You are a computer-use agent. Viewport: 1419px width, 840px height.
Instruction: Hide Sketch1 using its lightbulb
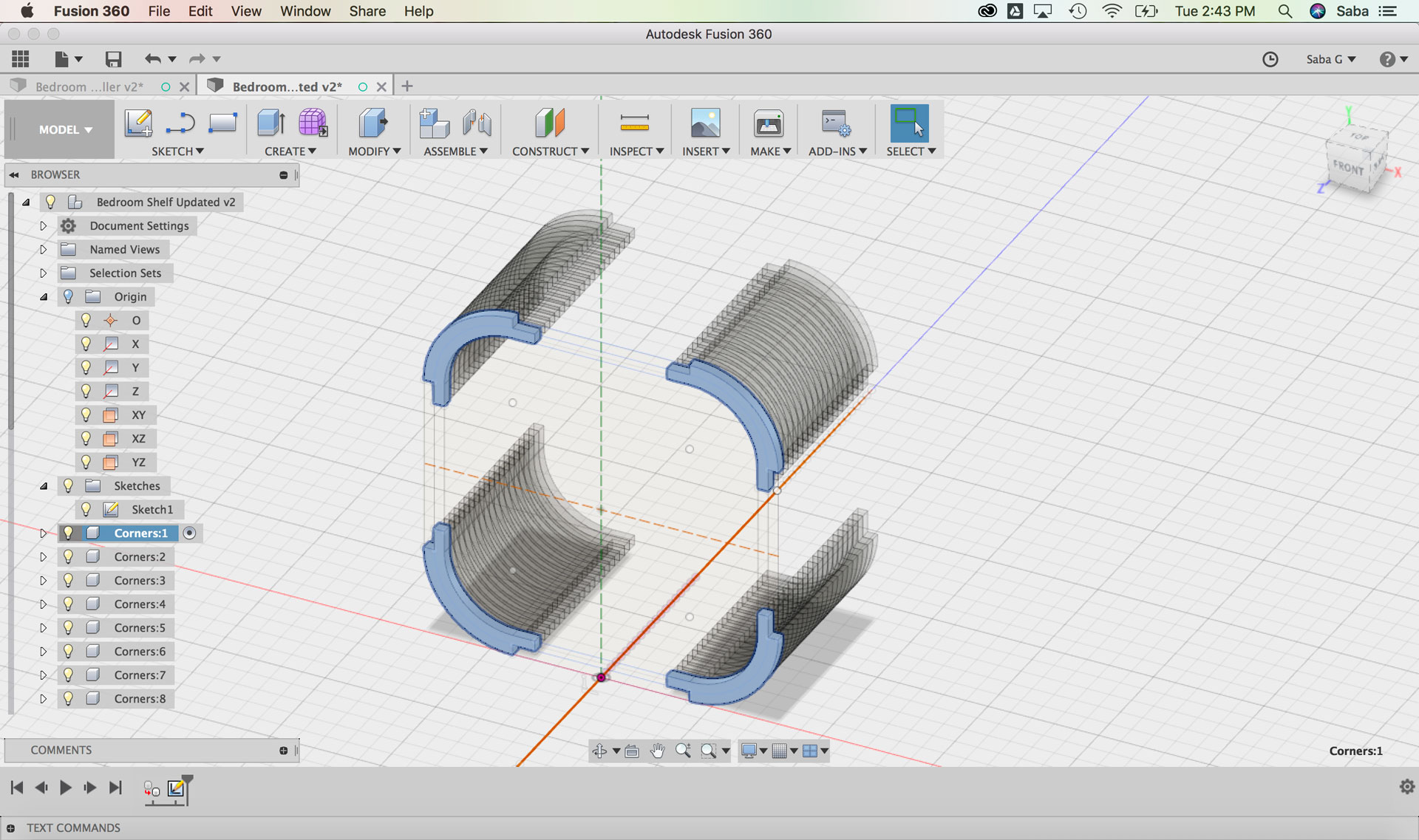(86, 509)
